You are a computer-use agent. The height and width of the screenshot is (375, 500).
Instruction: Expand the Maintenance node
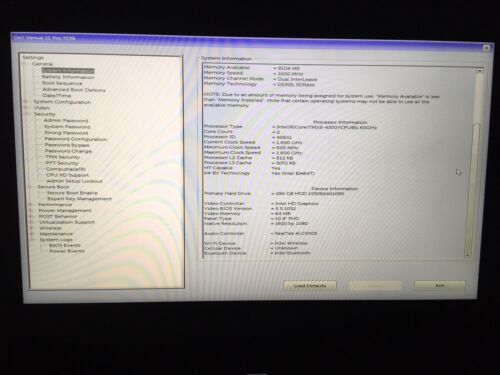(x=32, y=234)
